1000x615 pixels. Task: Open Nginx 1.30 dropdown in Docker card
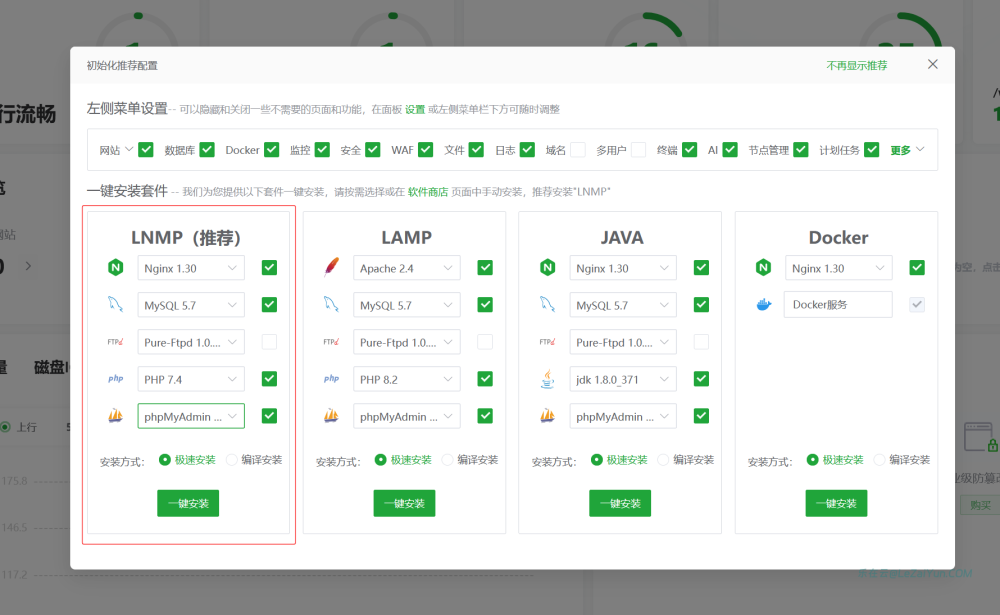click(839, 269)
